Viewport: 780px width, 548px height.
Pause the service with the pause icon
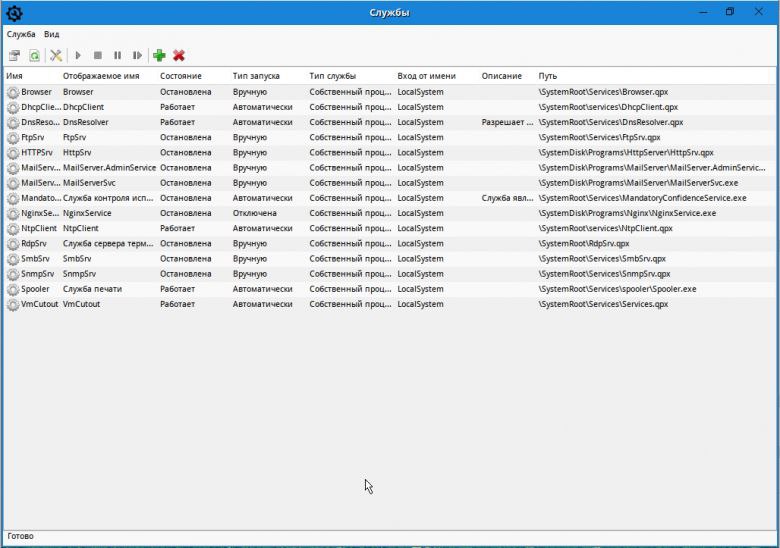click(x=117, y=55)
